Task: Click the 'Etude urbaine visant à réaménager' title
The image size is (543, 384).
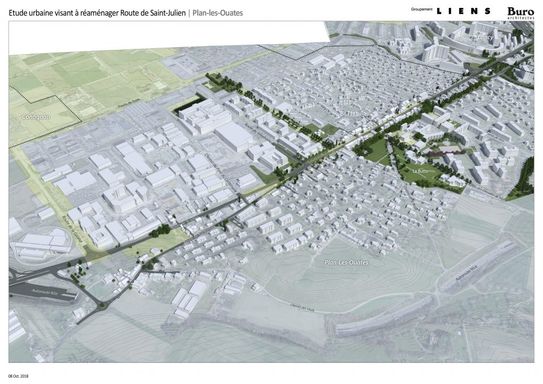Action: click(x=63, y=13)
